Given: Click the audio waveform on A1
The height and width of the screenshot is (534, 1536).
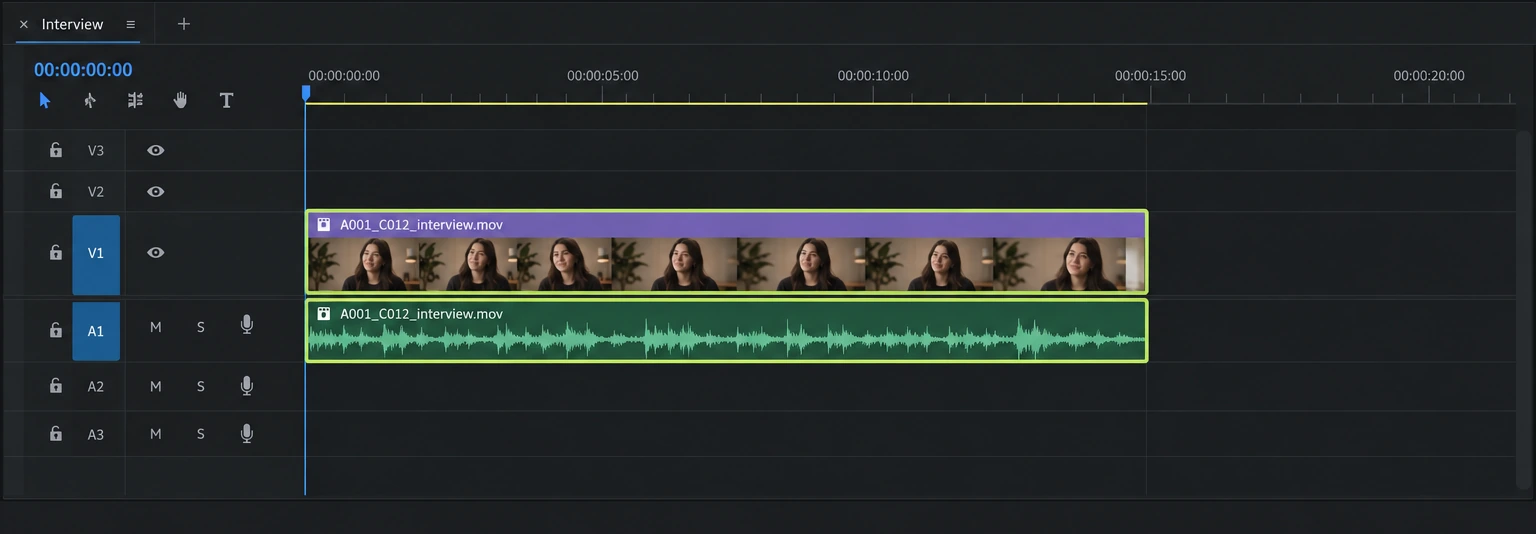Looking at the screenshot, I should point(726,341).
